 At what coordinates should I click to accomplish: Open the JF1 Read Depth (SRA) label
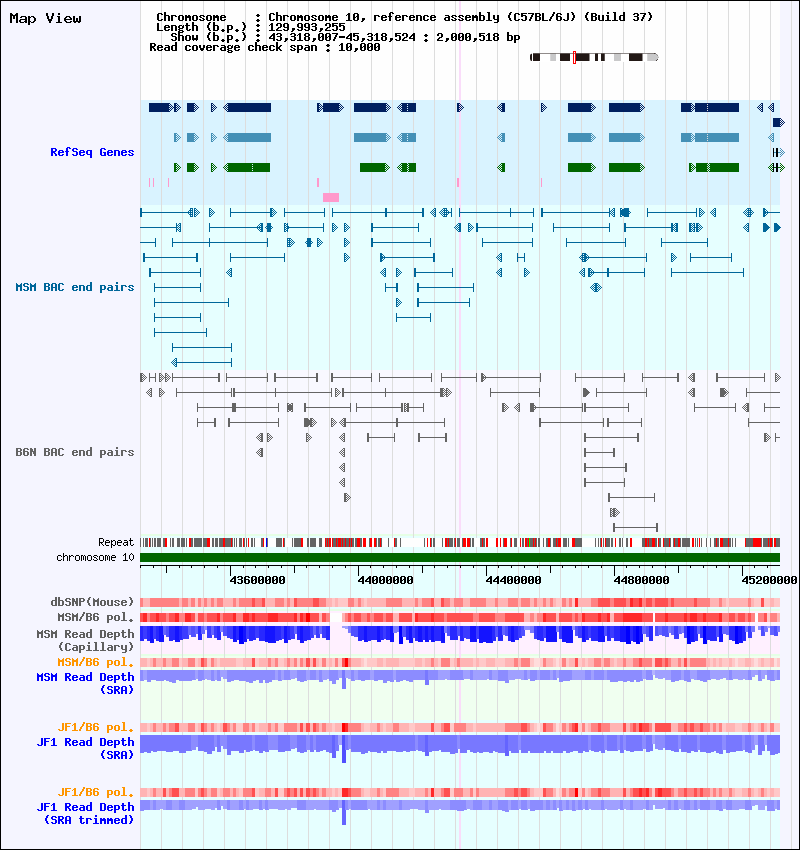point(85,749)
